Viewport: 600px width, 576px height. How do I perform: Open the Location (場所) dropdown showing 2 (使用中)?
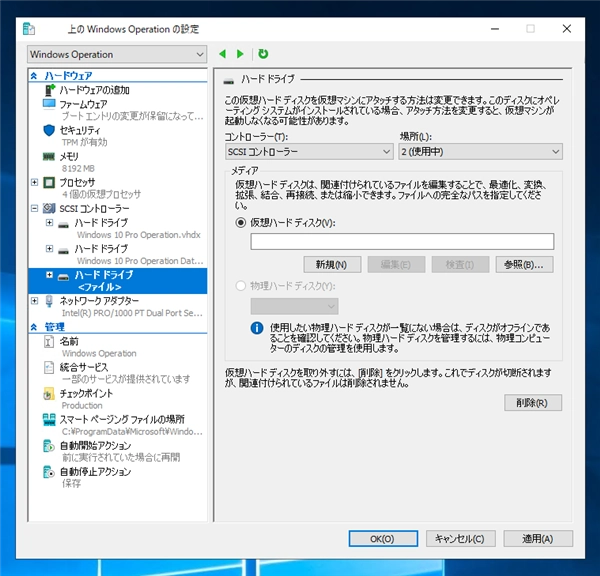click(480, 152)
